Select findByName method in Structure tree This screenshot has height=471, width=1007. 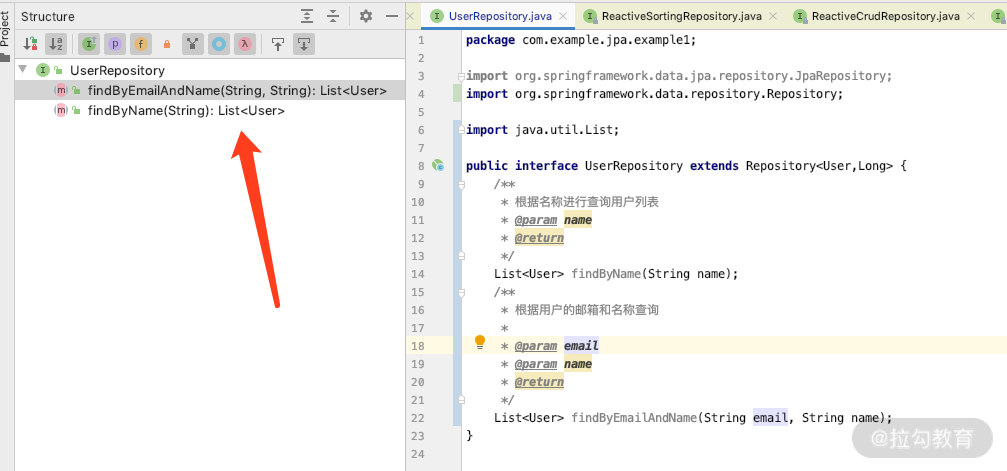click(186, 111)
